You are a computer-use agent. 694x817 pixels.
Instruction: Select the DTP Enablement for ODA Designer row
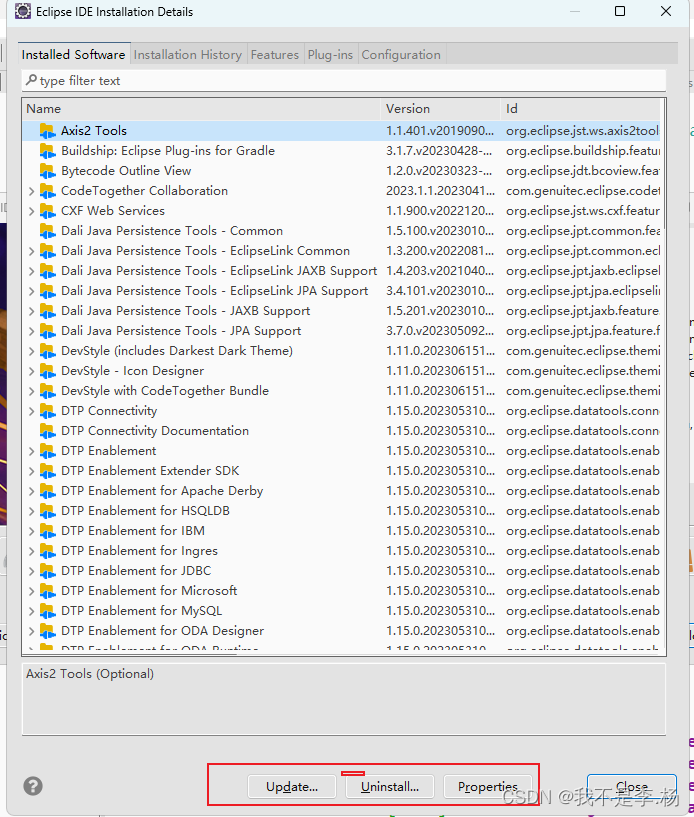[x=341, y=631]
